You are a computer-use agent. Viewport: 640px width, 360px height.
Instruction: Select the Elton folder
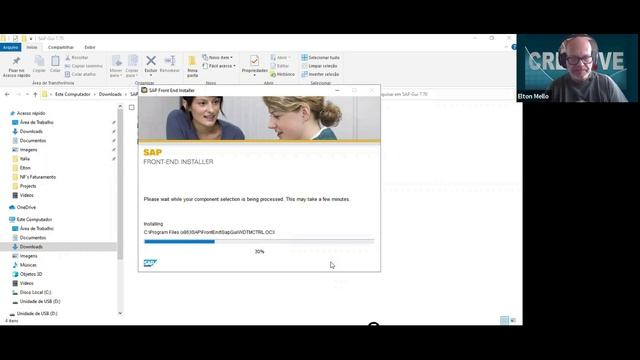pos(25,168)
